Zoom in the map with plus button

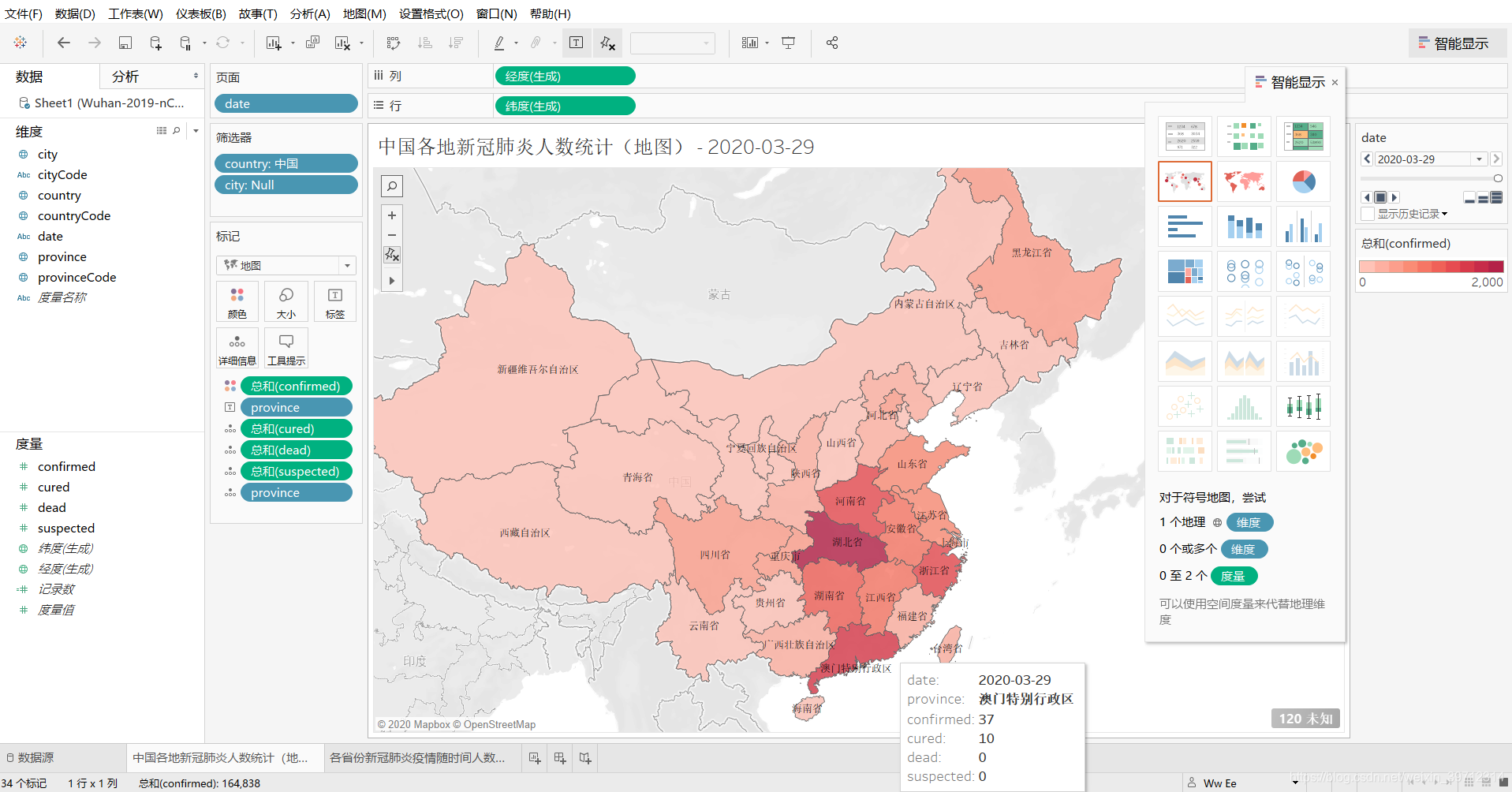coord(392,215)
